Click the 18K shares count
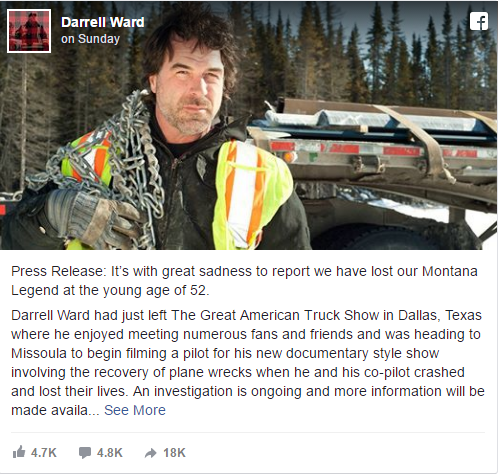Screen dimensions: 499x475 pos(174,453)
